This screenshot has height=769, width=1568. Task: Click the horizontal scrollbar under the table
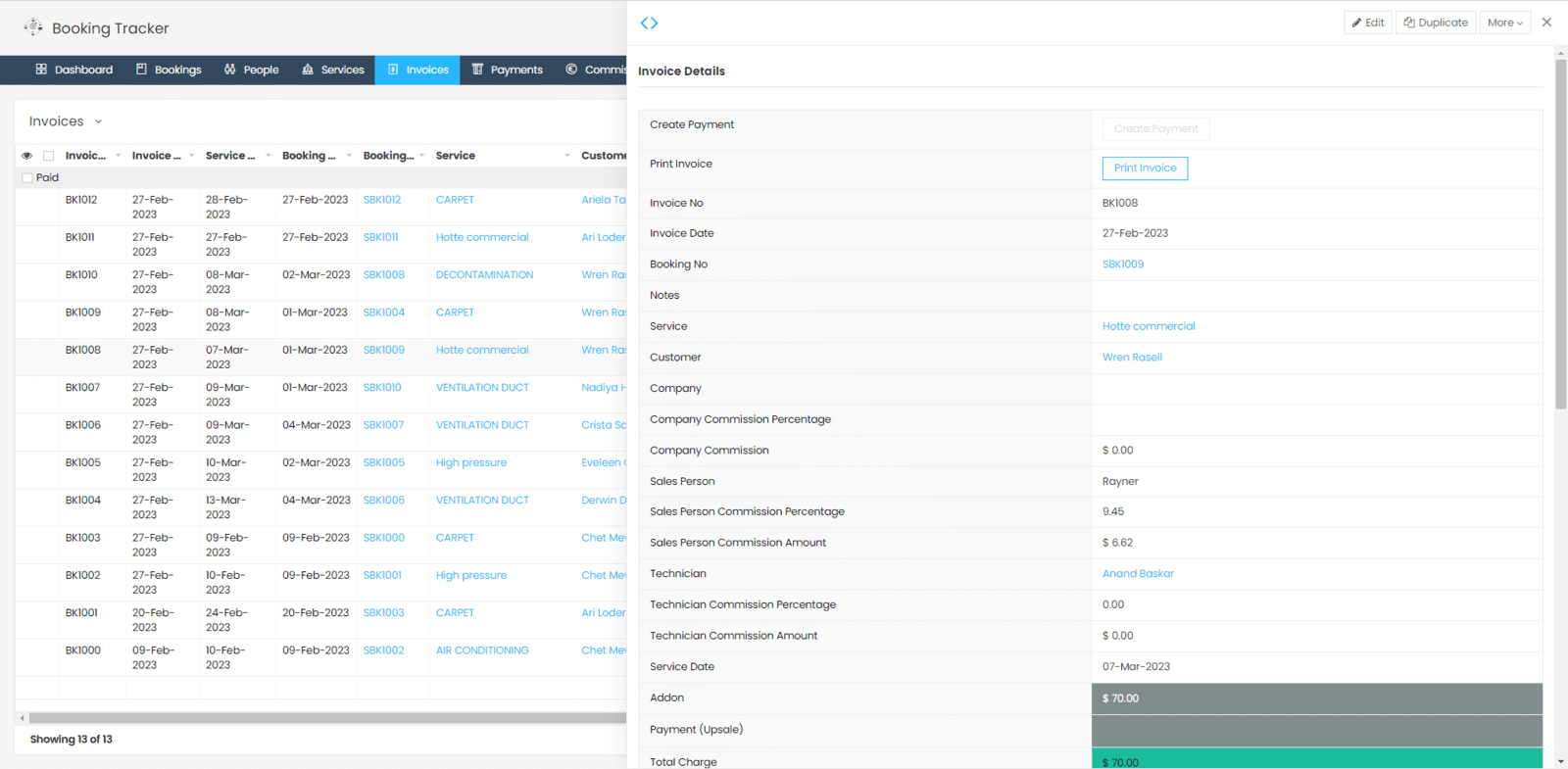point(323,718)
